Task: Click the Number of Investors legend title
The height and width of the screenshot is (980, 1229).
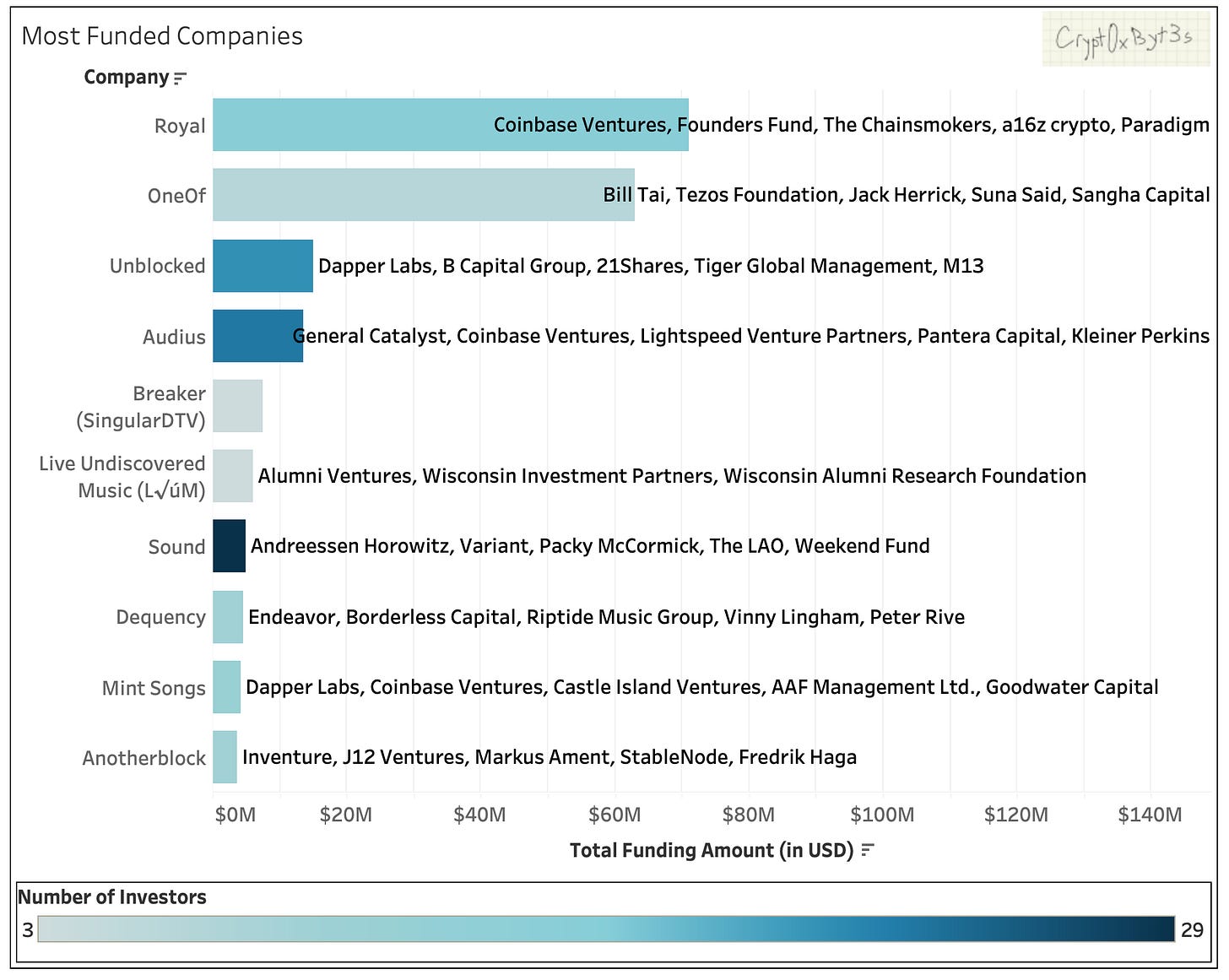Action: pyautogui.click(x=112, y=897)
